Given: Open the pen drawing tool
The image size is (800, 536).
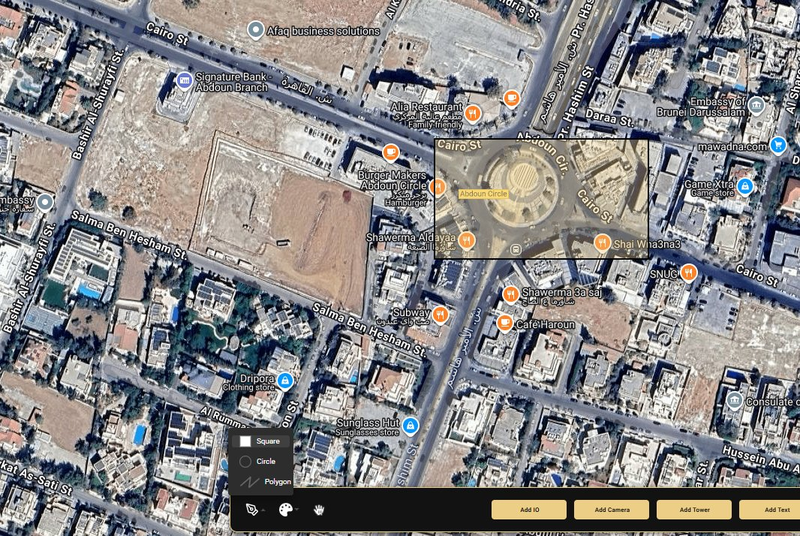Looking at the screenshot, I should [x=252, y=509].
